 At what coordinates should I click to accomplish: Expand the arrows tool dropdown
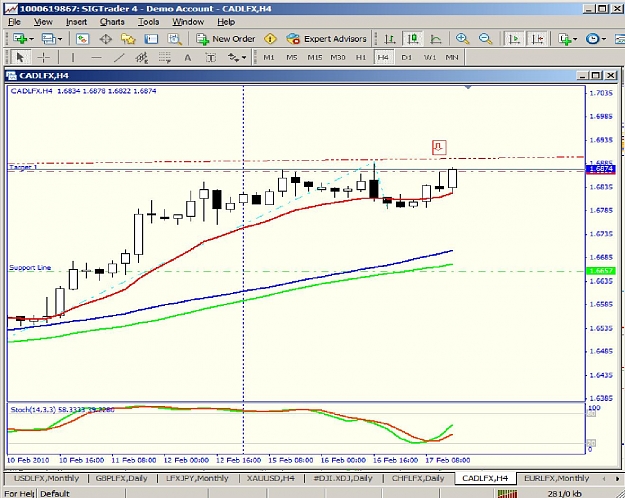point(244,58)
